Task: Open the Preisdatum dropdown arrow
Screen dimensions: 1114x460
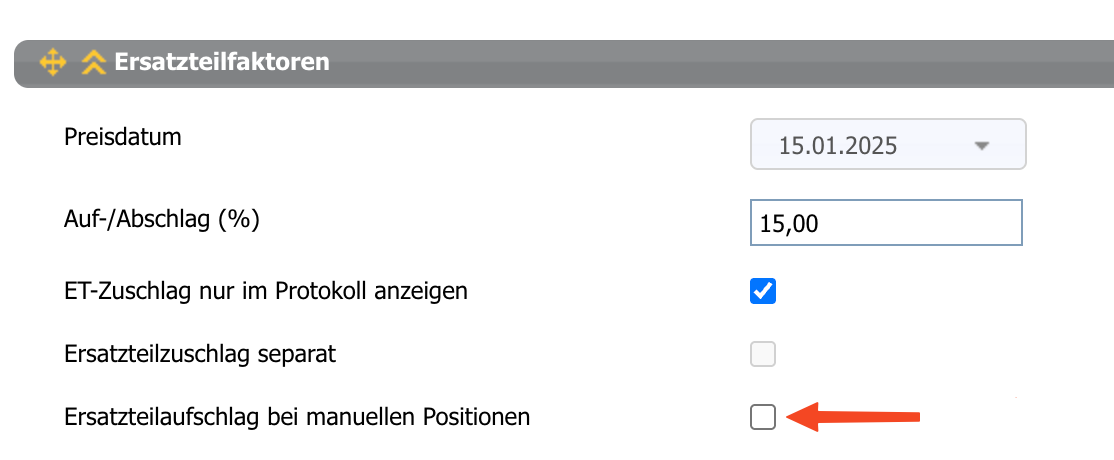Action: pos(982,146)
